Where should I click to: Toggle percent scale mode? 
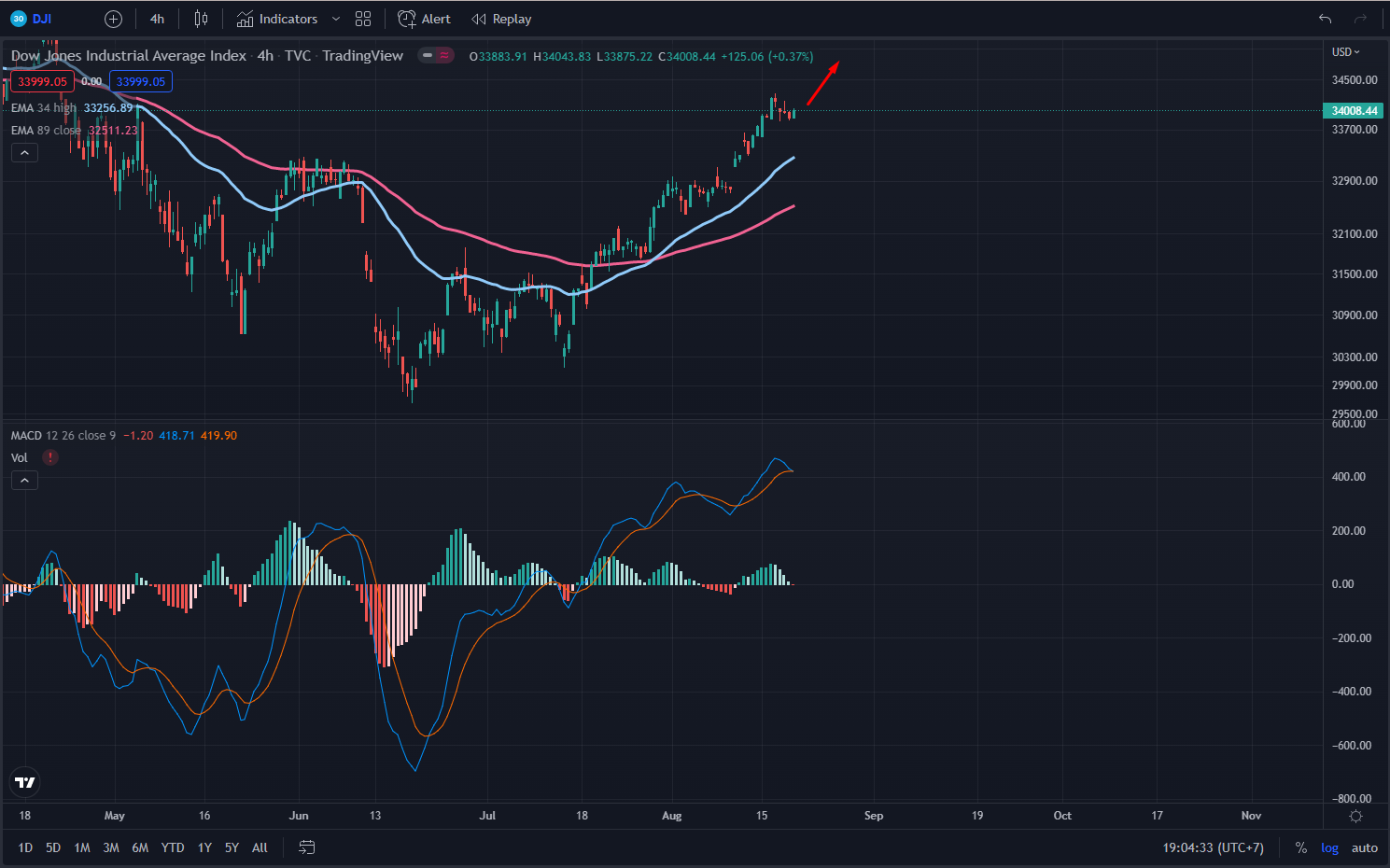(x=1300, y=847)
